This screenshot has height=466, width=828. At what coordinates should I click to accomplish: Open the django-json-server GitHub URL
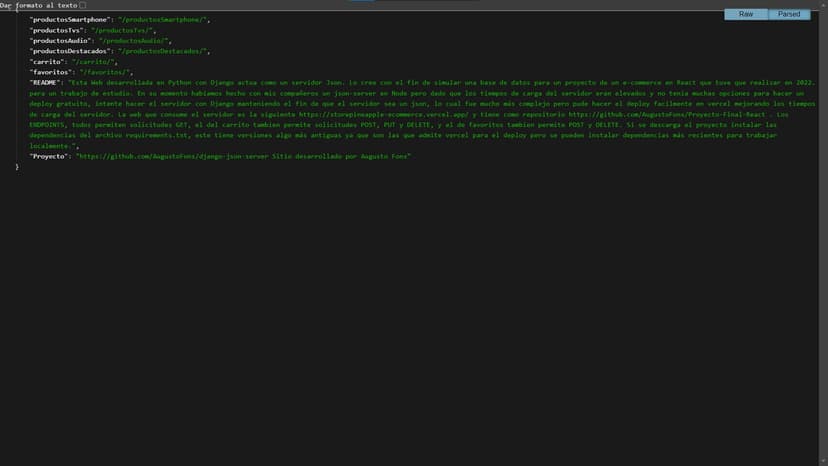(x=174, y=156)
